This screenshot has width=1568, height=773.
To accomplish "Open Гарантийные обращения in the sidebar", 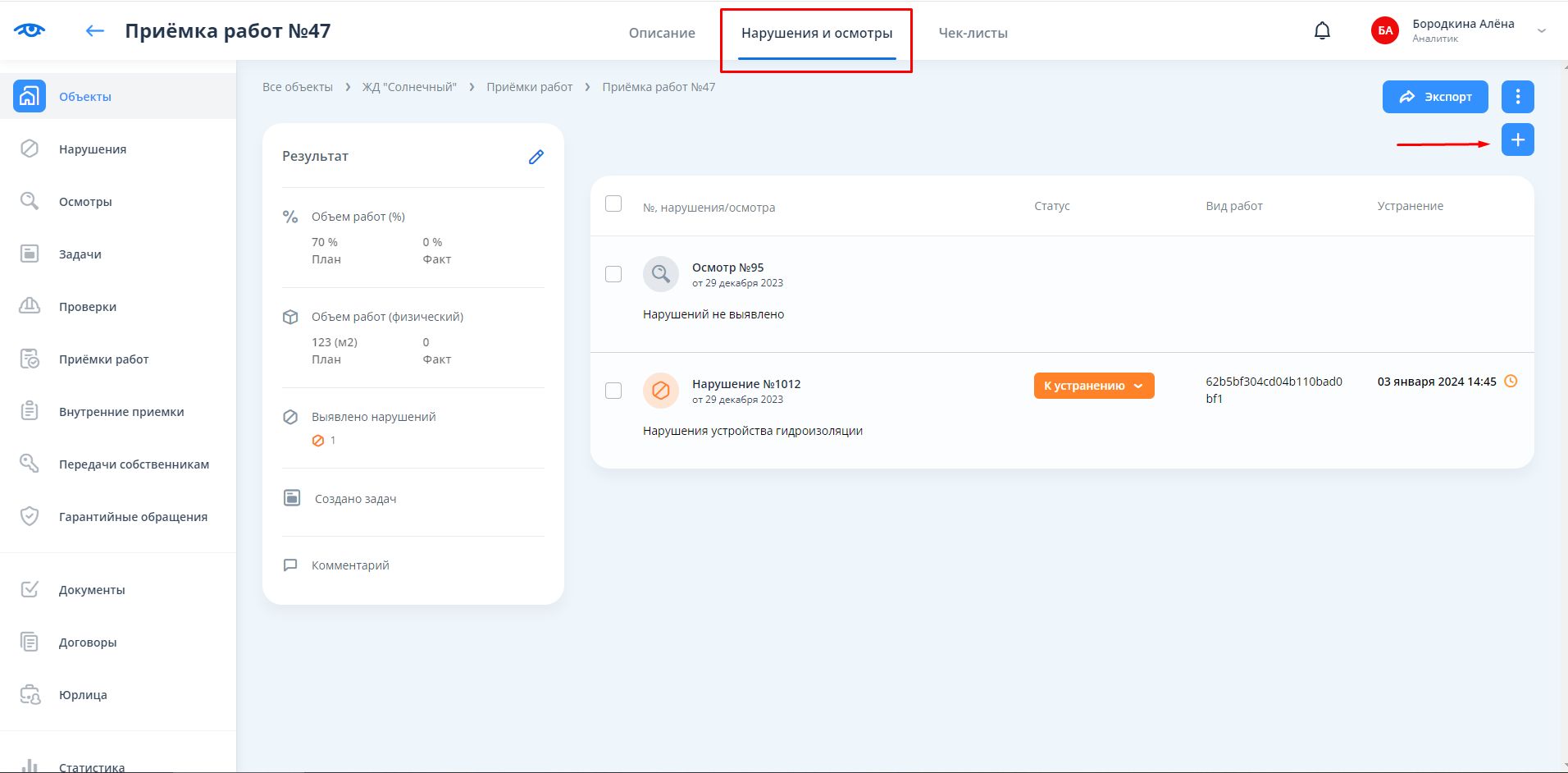I will 133,517.
